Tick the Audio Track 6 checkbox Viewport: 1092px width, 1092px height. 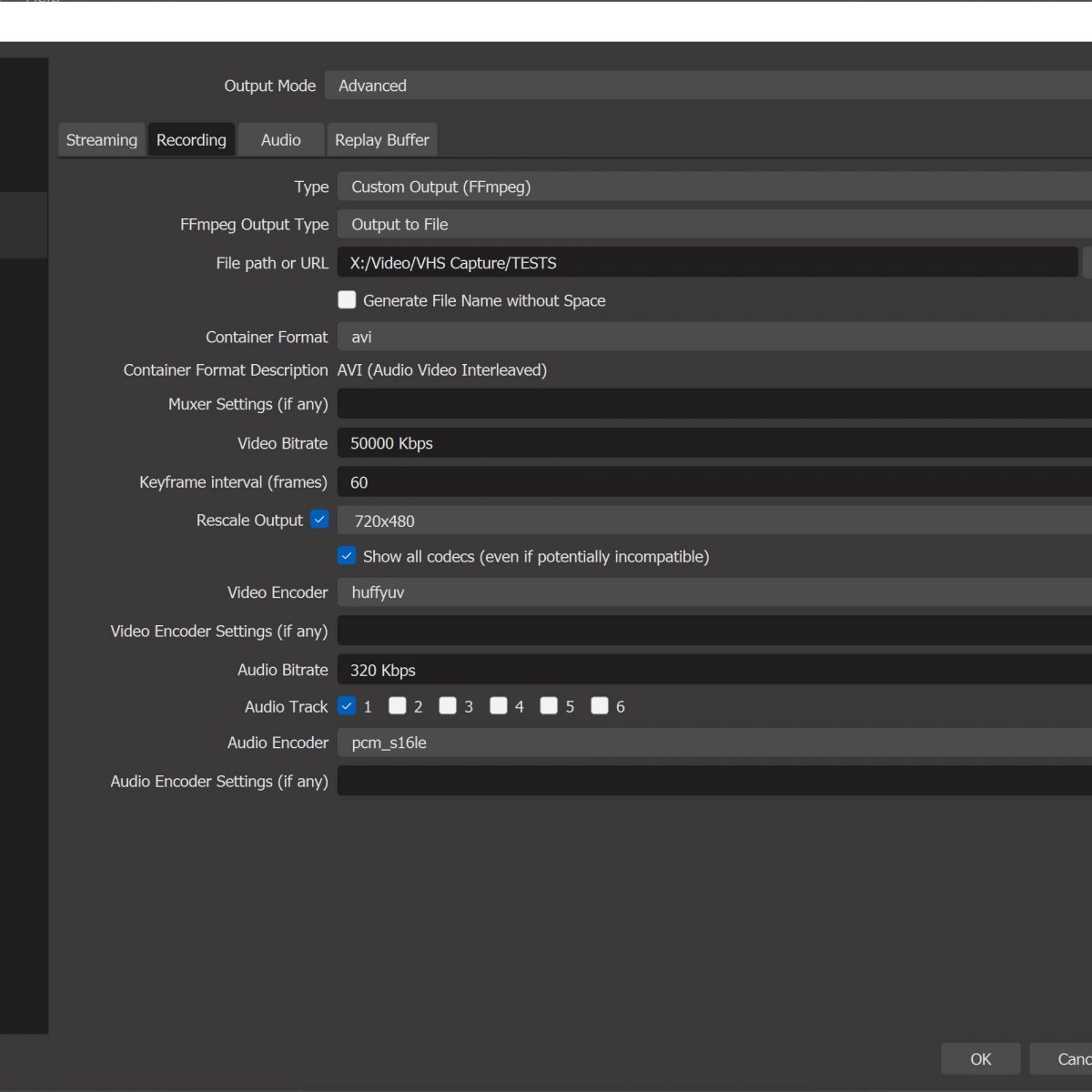(600, 706)
